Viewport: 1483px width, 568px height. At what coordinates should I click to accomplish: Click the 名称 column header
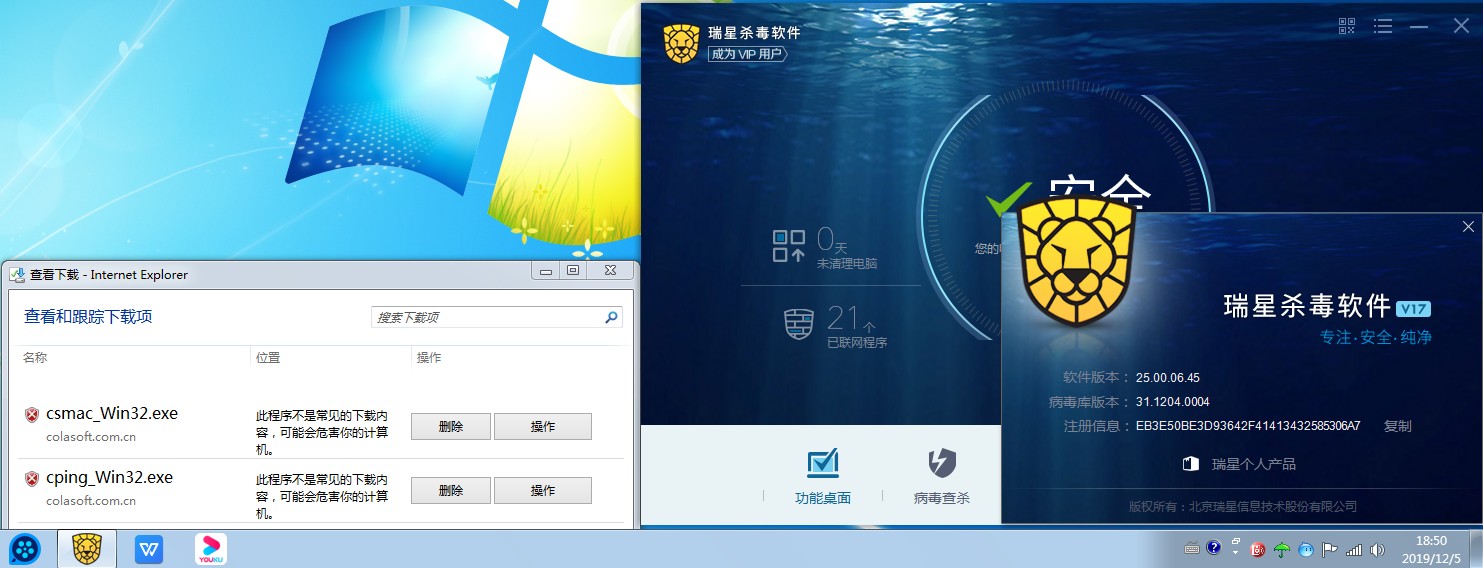click(x=35, y=357)
